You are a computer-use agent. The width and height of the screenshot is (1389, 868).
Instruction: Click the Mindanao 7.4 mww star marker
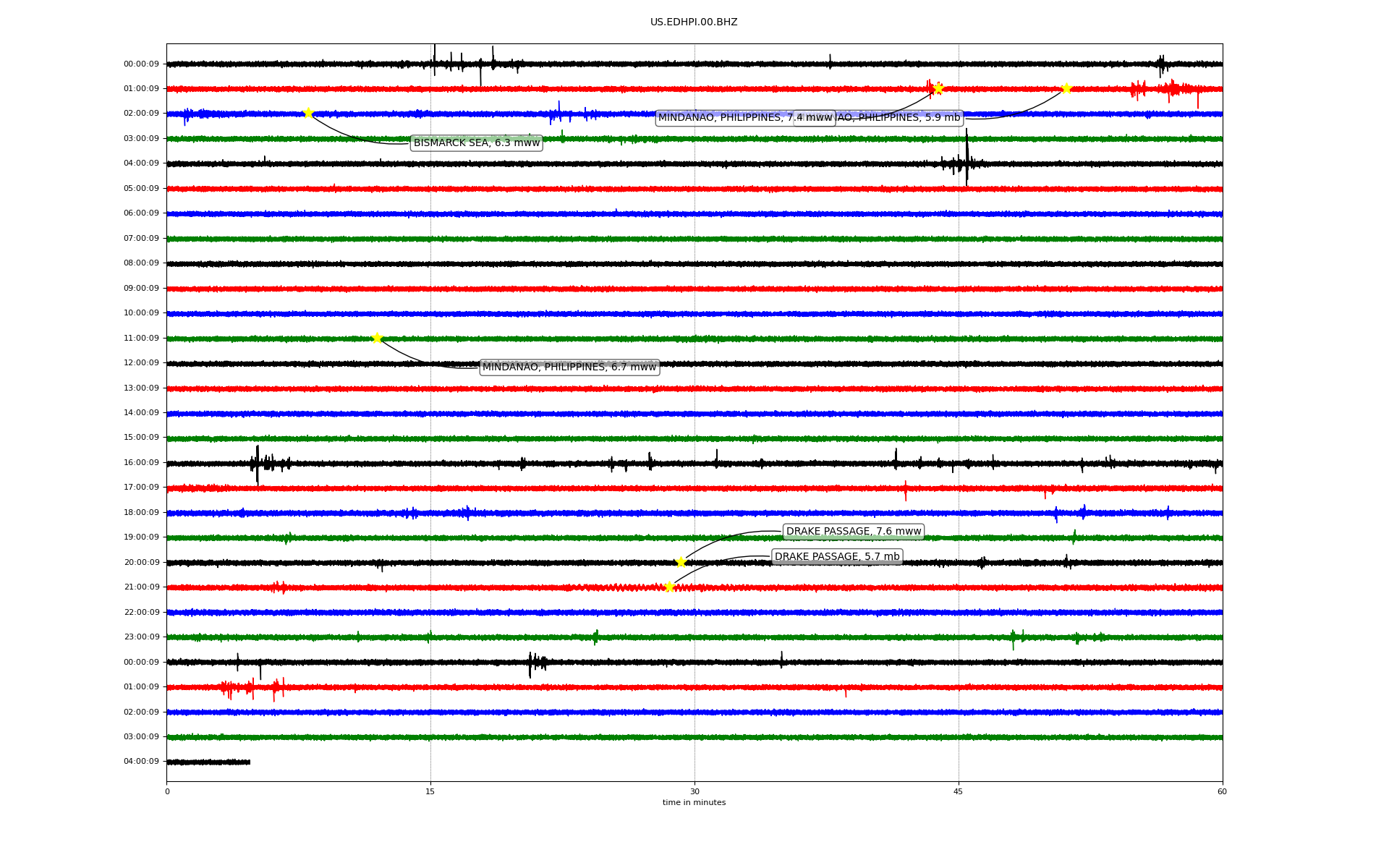939,88
